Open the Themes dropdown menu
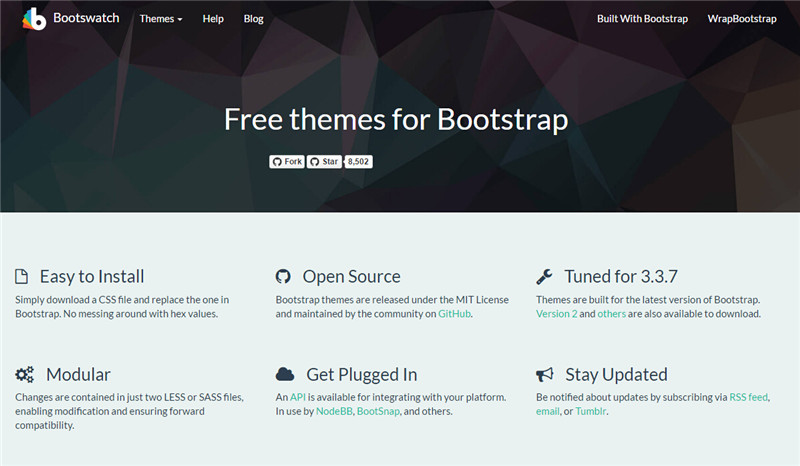Screen dimensions: 800x466 point(160,19)
